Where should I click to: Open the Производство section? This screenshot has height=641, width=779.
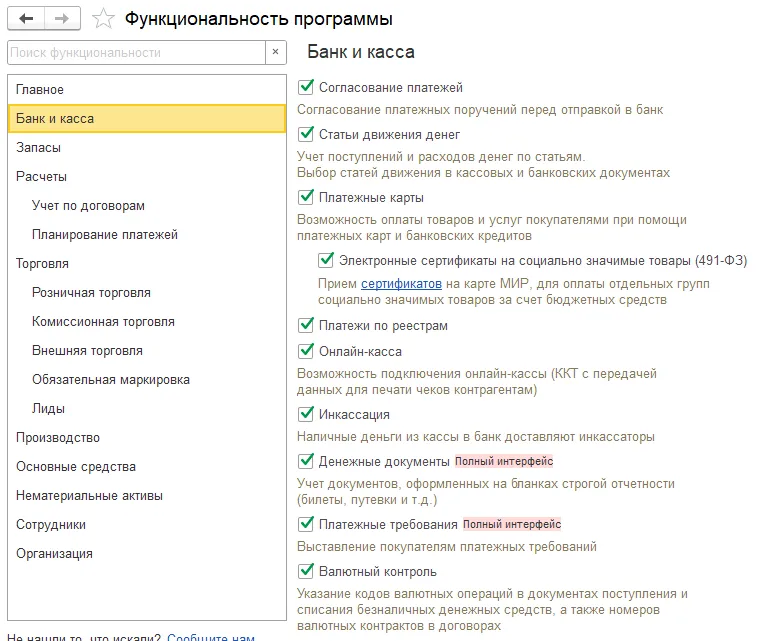pos(58,438)
